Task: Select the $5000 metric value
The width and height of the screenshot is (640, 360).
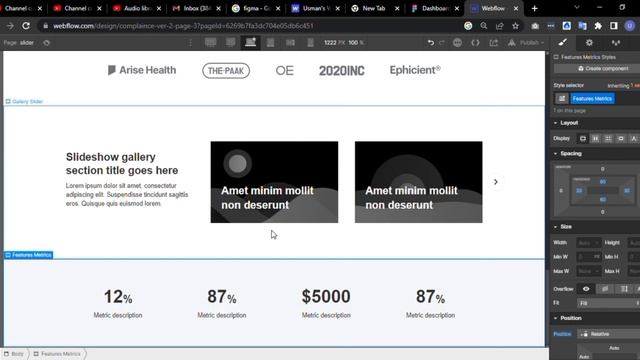Action: (326, 297)
